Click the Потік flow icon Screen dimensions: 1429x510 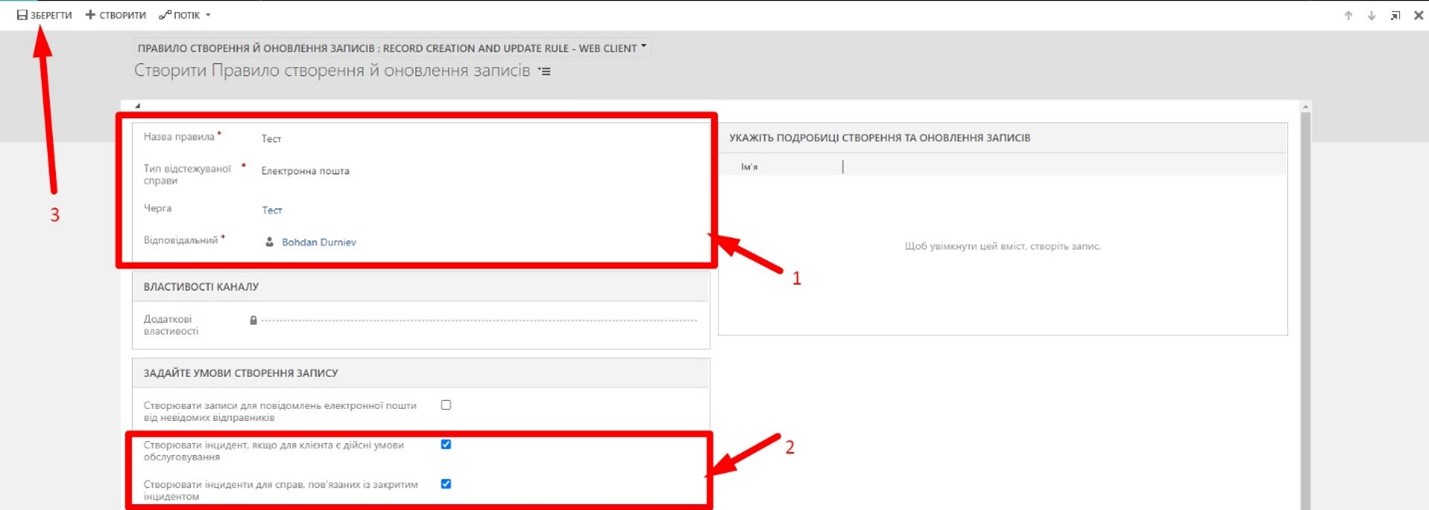click(165, 16)
